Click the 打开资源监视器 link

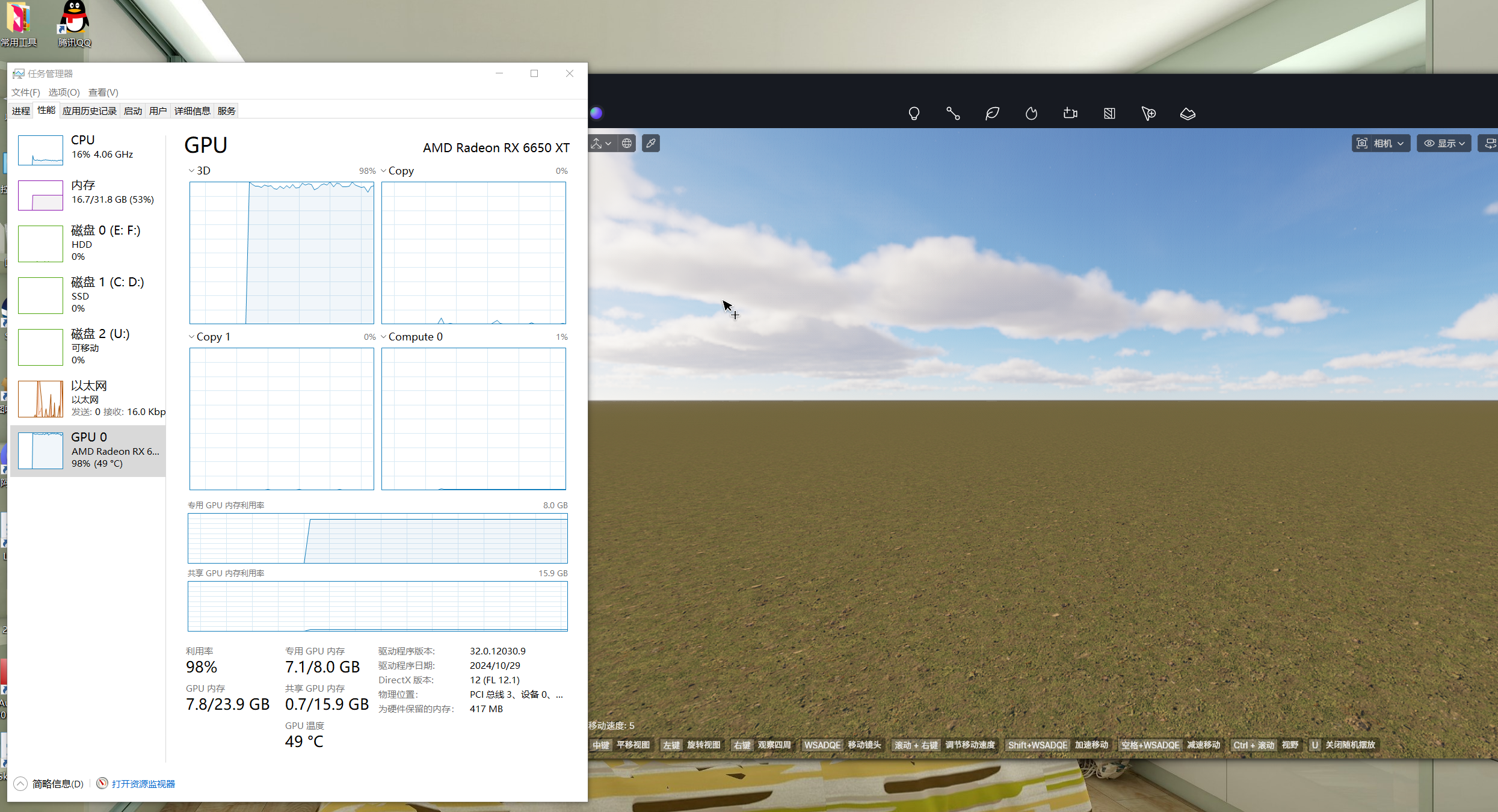[143, 784]
